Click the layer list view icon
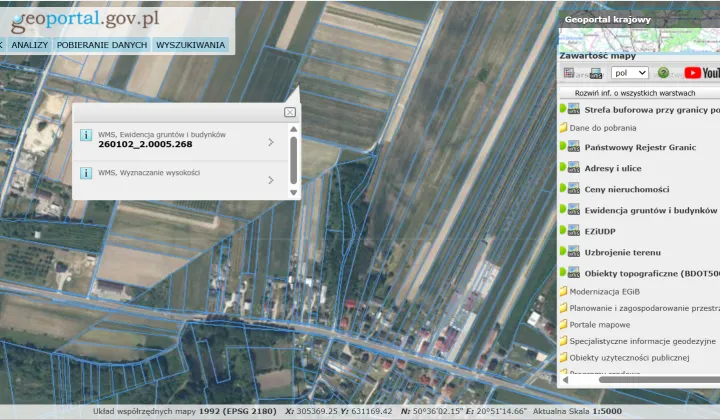The height and width of the screenshot is (420, 720). pos(569,73)
